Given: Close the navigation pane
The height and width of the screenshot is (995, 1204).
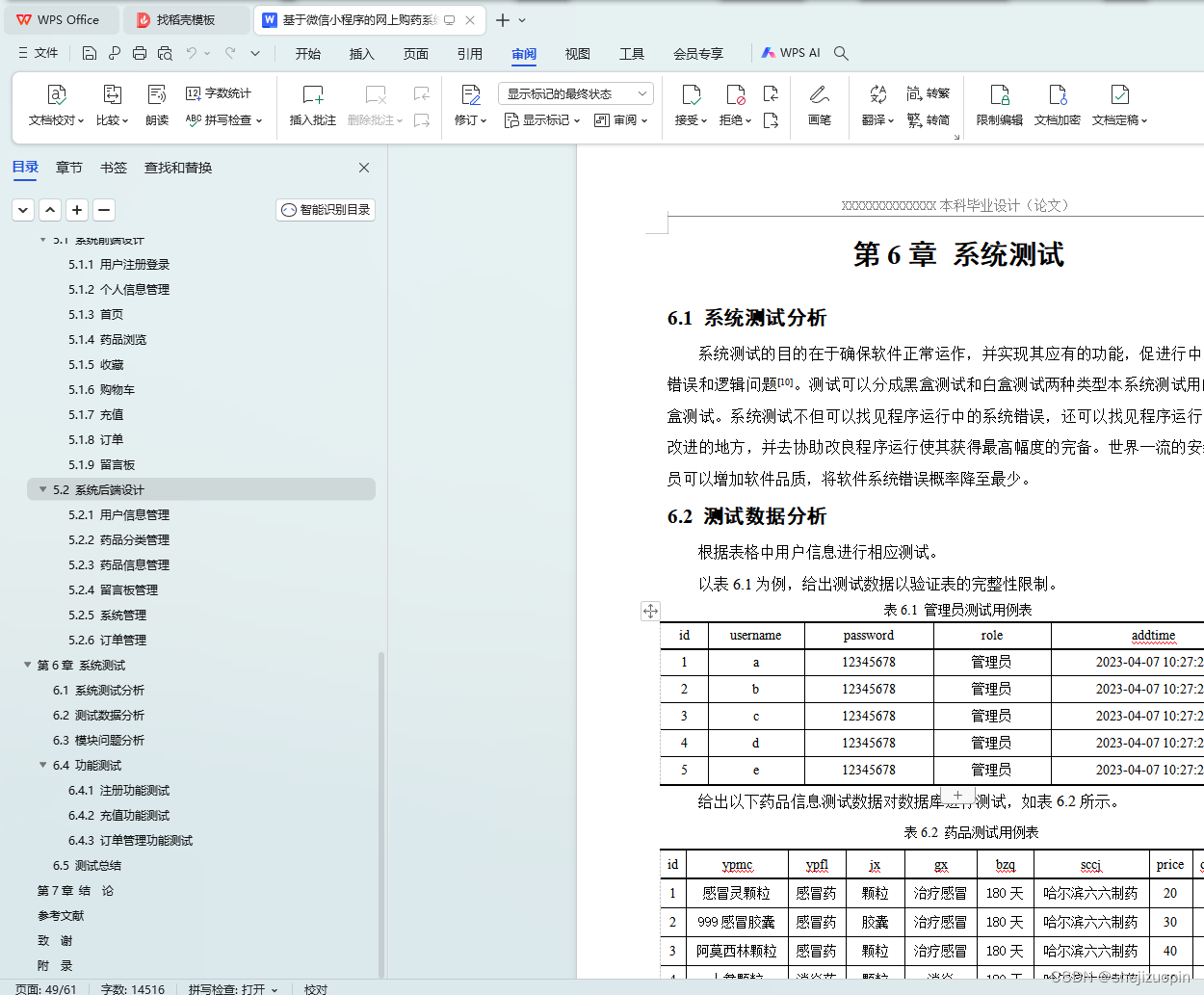Looking at the screenshot, I should click(x=364, y=168).
